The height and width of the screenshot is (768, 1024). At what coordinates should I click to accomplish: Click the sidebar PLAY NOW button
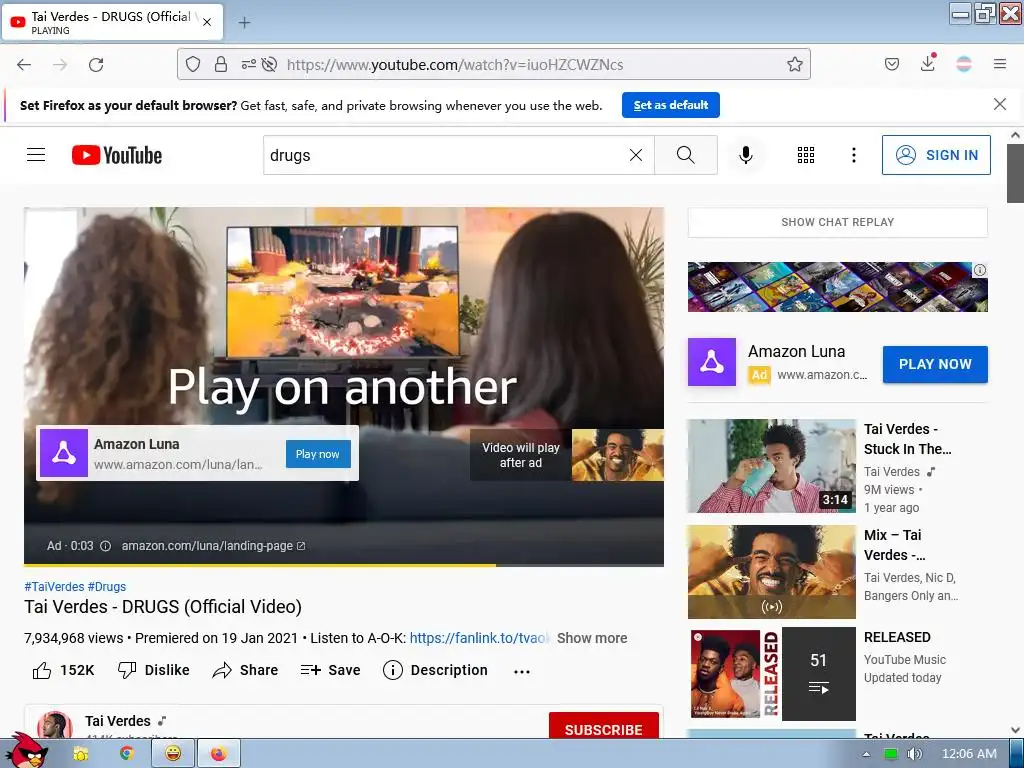935,364
